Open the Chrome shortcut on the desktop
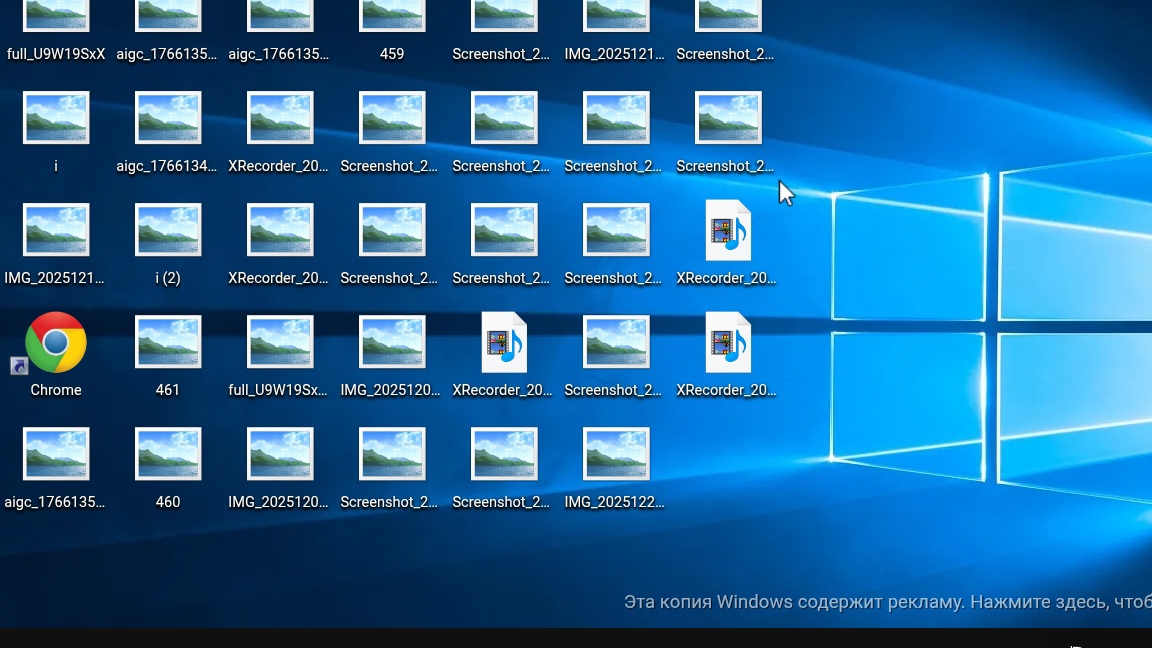1152x648 pixels. [x=56, y=343]
